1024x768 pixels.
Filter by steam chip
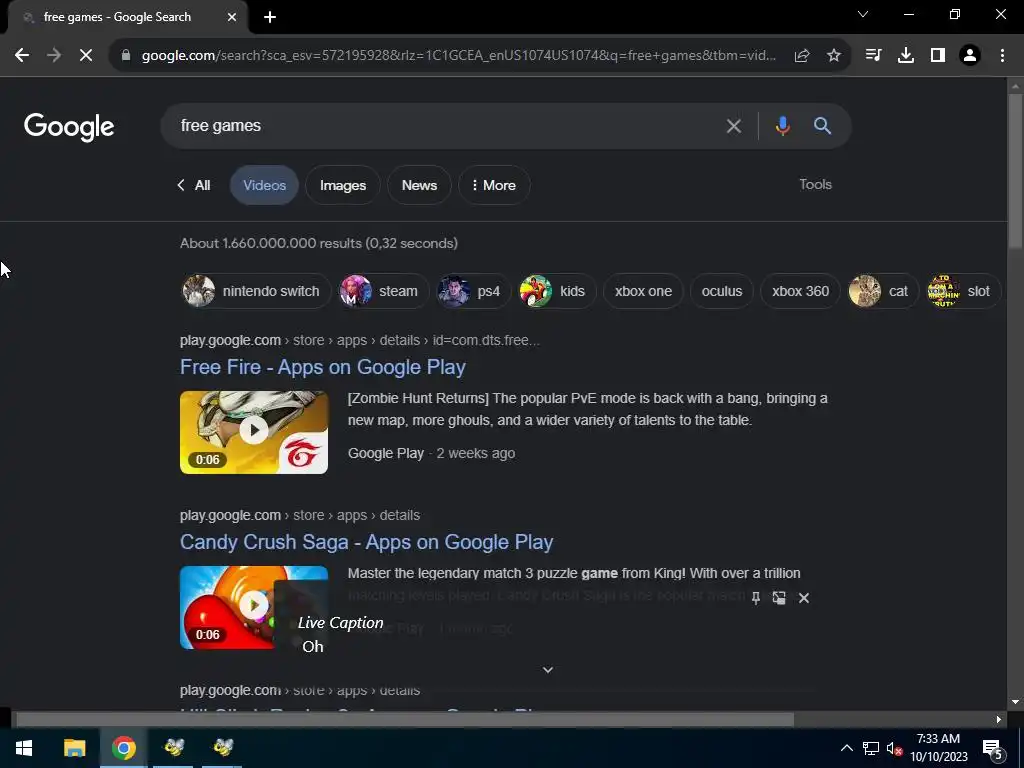click(383, 291)
